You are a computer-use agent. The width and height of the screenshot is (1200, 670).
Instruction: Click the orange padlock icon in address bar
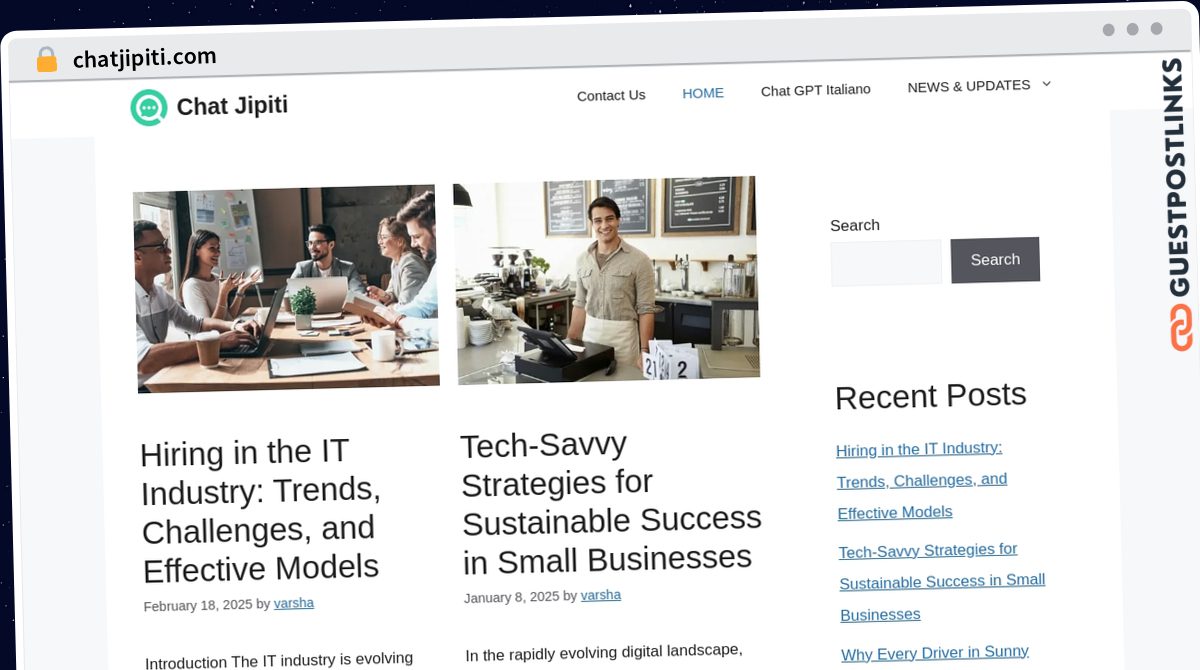[46, 60]
